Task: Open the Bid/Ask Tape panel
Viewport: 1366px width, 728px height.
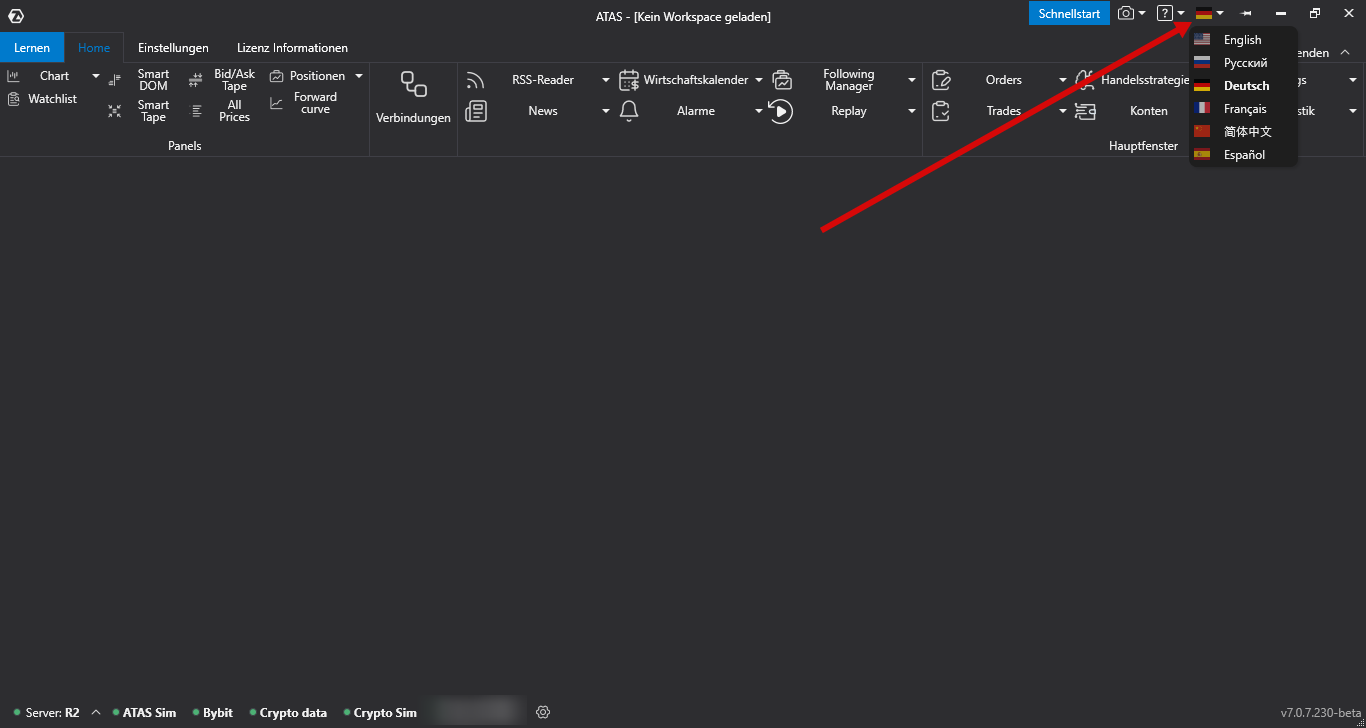Action: (222, 80)
